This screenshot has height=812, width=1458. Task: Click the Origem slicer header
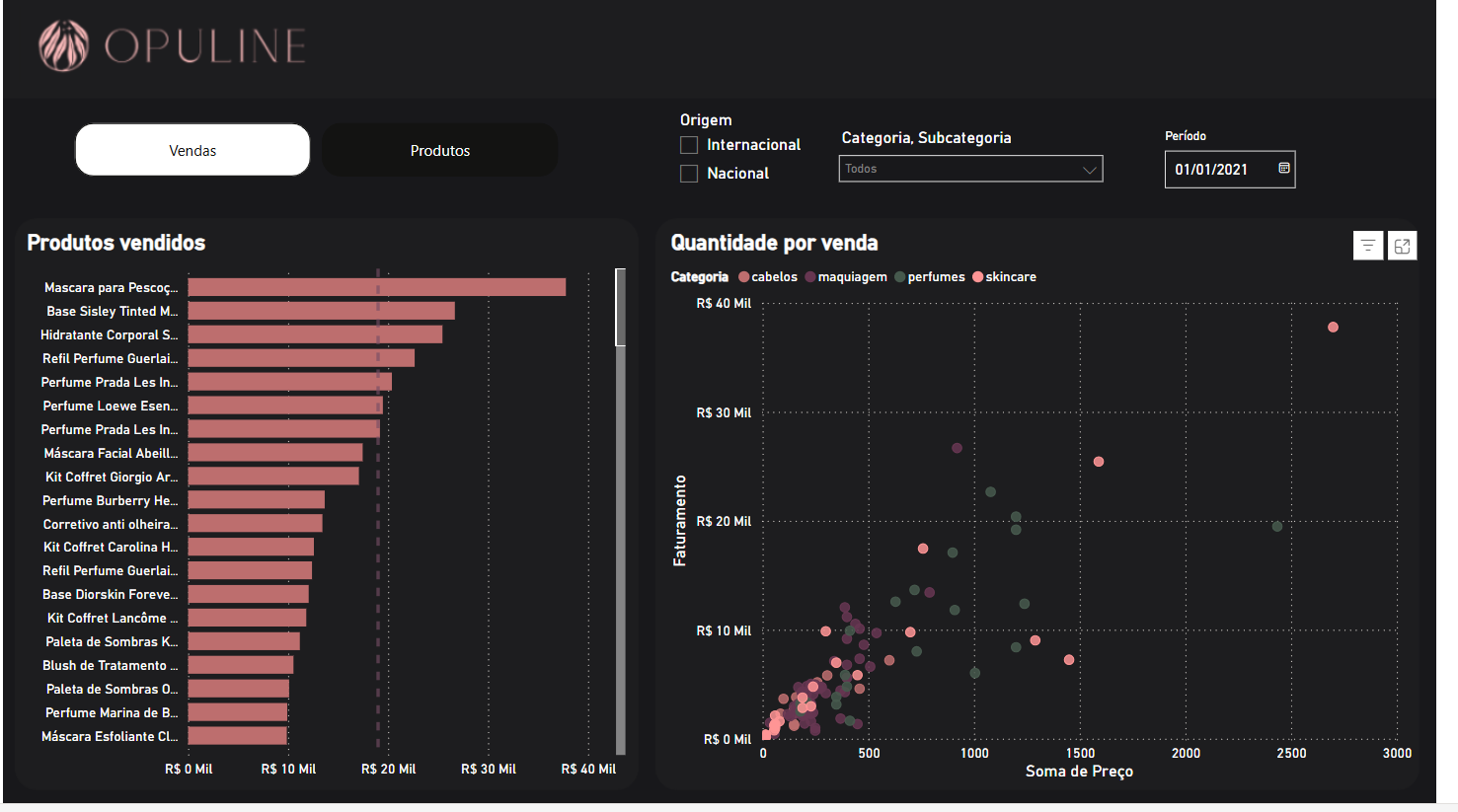pos(706,120)
